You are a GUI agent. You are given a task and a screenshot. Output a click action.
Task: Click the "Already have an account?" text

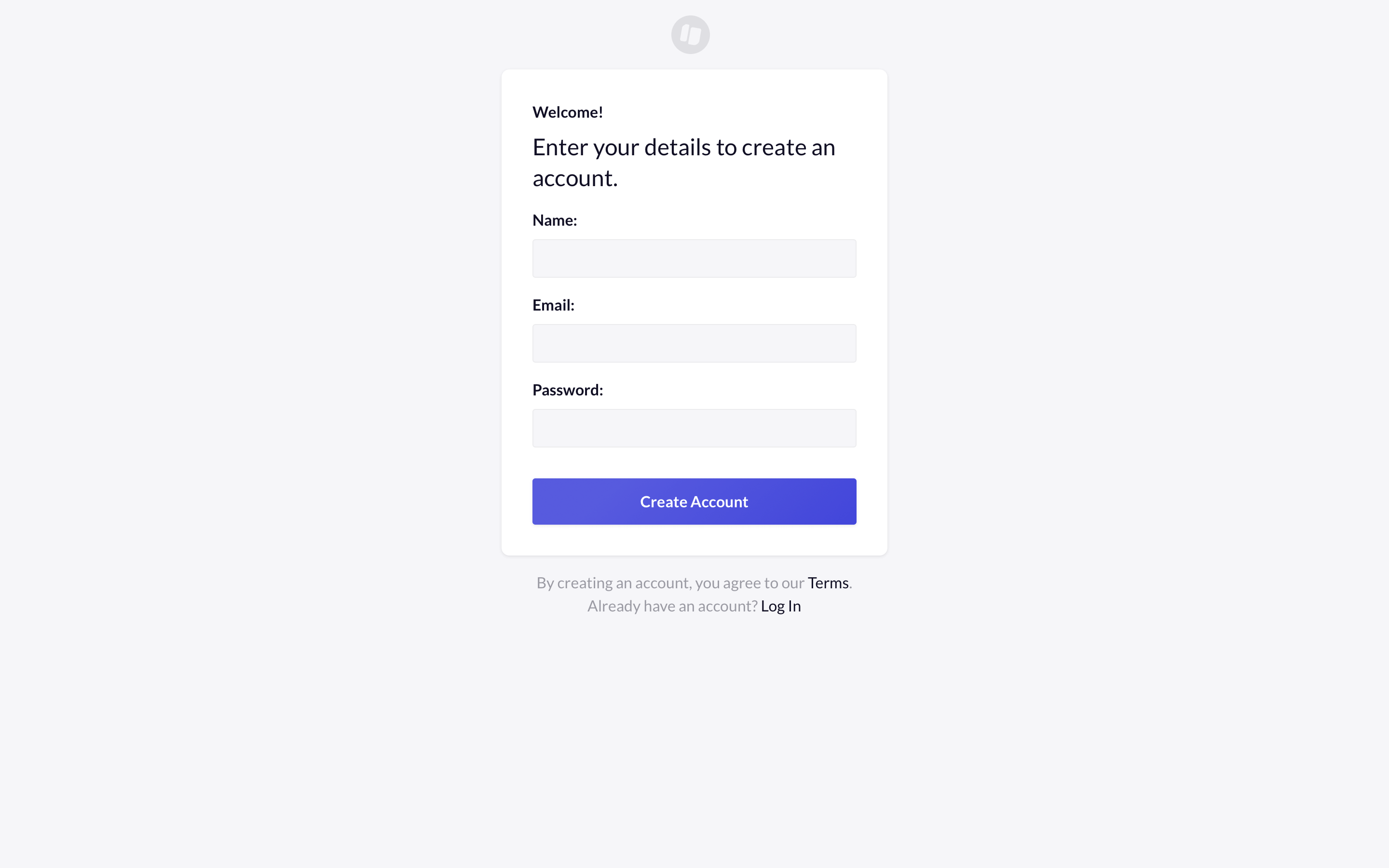[671, 606]
